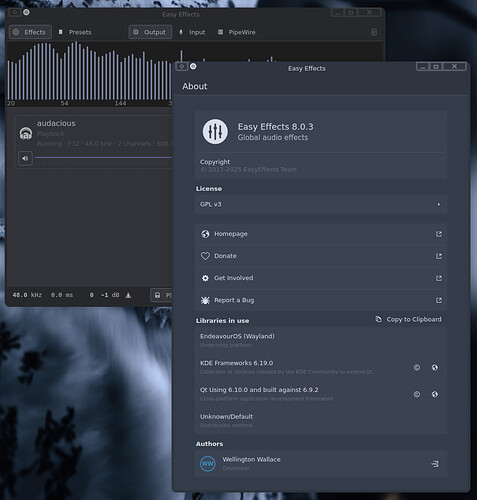Click Copy to Clipboard button

pyautogui.click(x=408, y=319)
